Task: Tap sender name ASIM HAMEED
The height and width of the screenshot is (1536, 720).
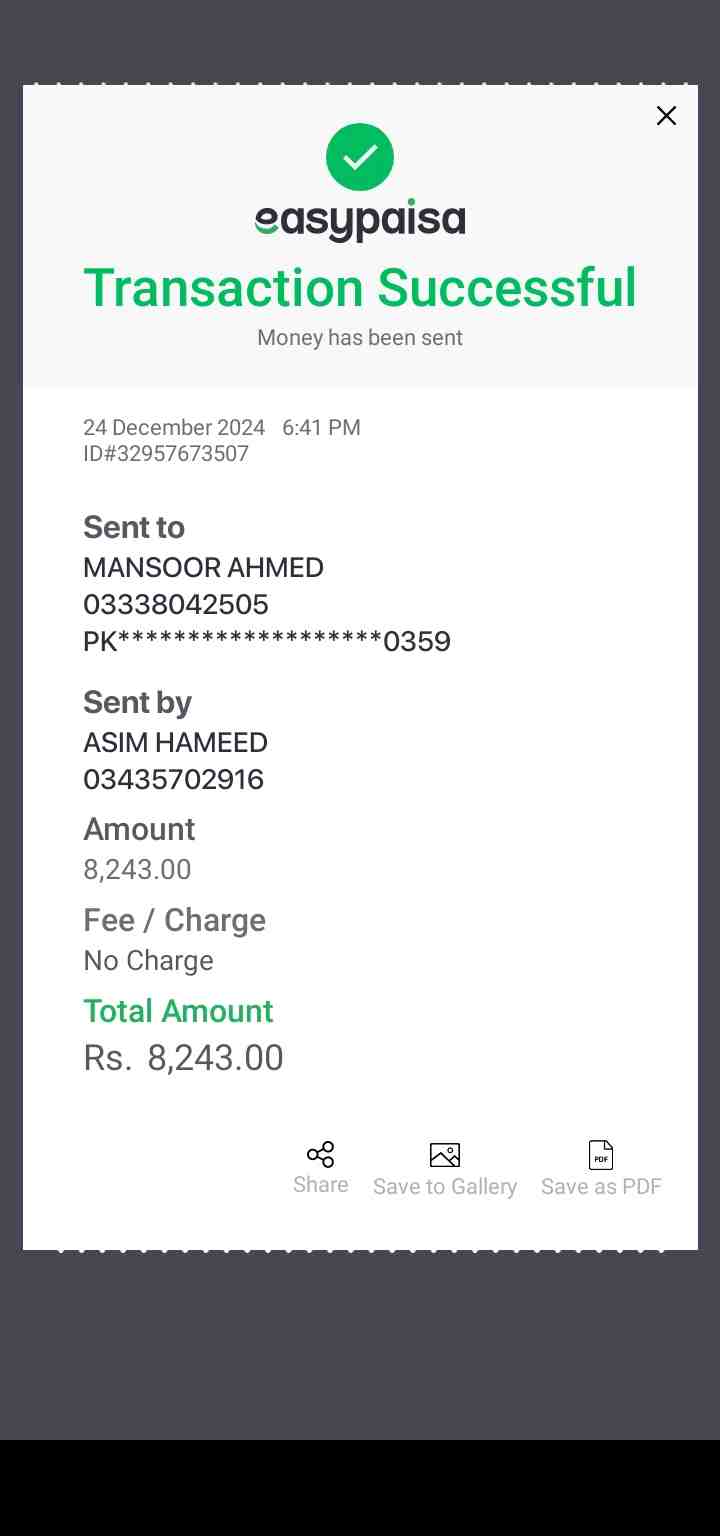Action: pyautogui.click(x=175, y=743)
